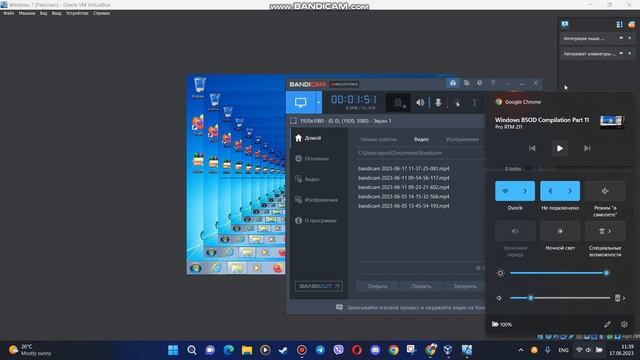
Task: Open Bandicam output folder icon
Action: pos(466,83)
